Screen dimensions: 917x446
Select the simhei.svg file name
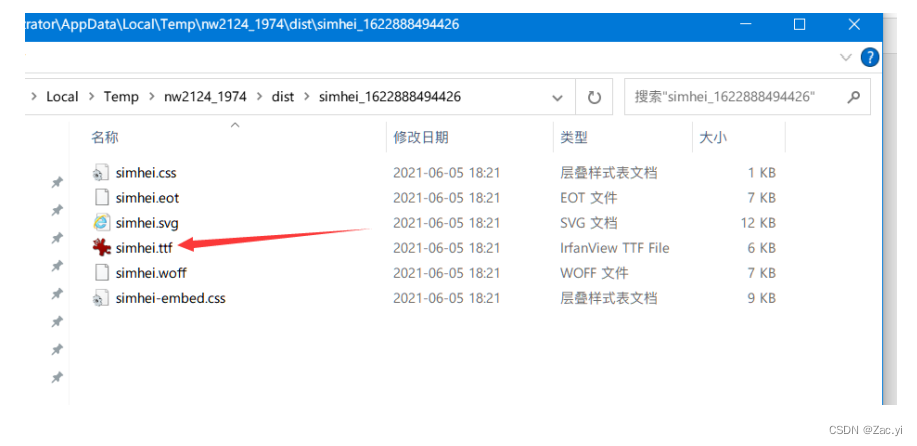coord(147,223)
